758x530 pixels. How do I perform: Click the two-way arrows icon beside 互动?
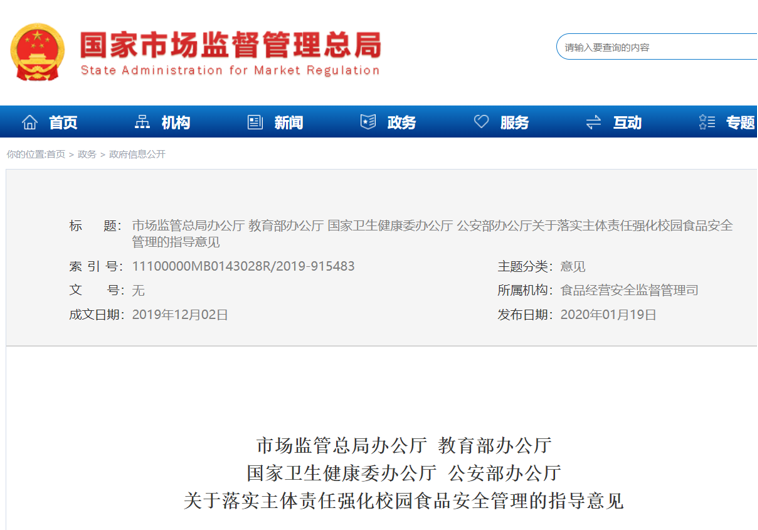594,122
